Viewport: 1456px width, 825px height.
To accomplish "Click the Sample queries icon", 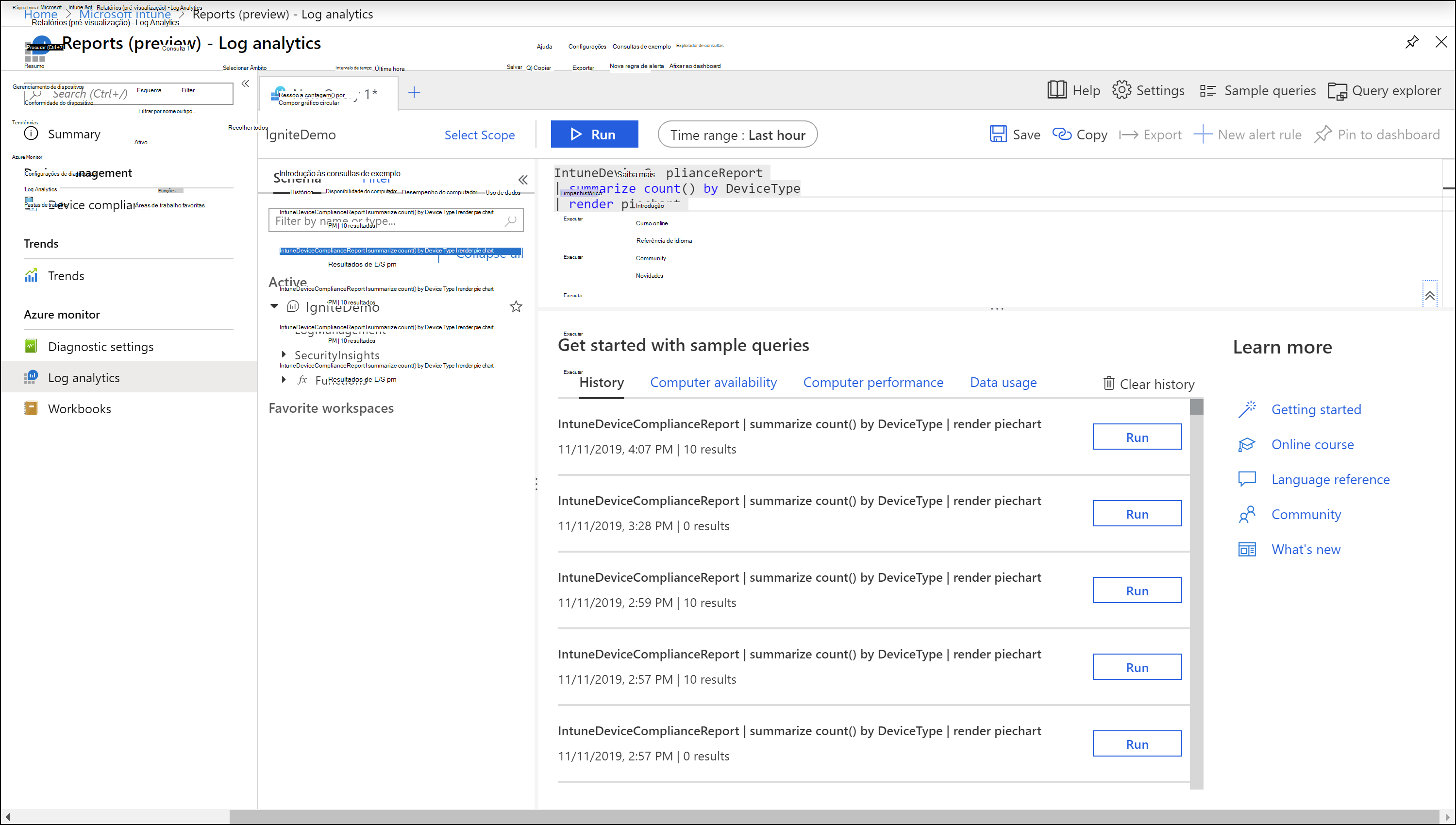I will 1208,90.
